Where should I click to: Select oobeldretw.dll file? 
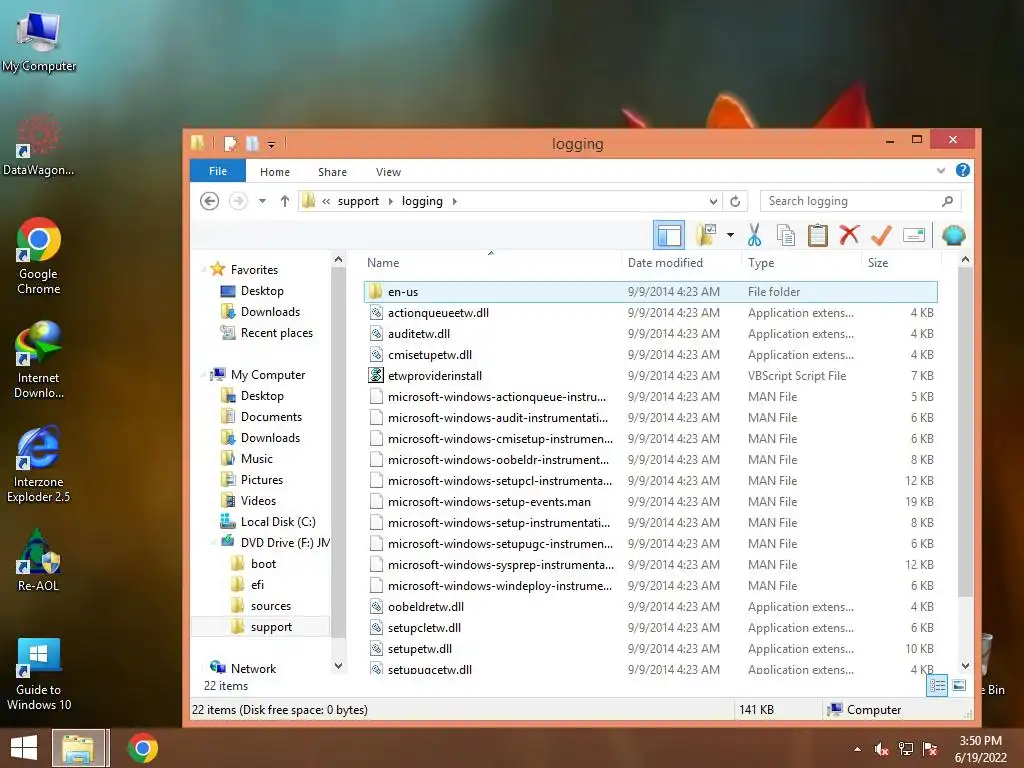650,607
